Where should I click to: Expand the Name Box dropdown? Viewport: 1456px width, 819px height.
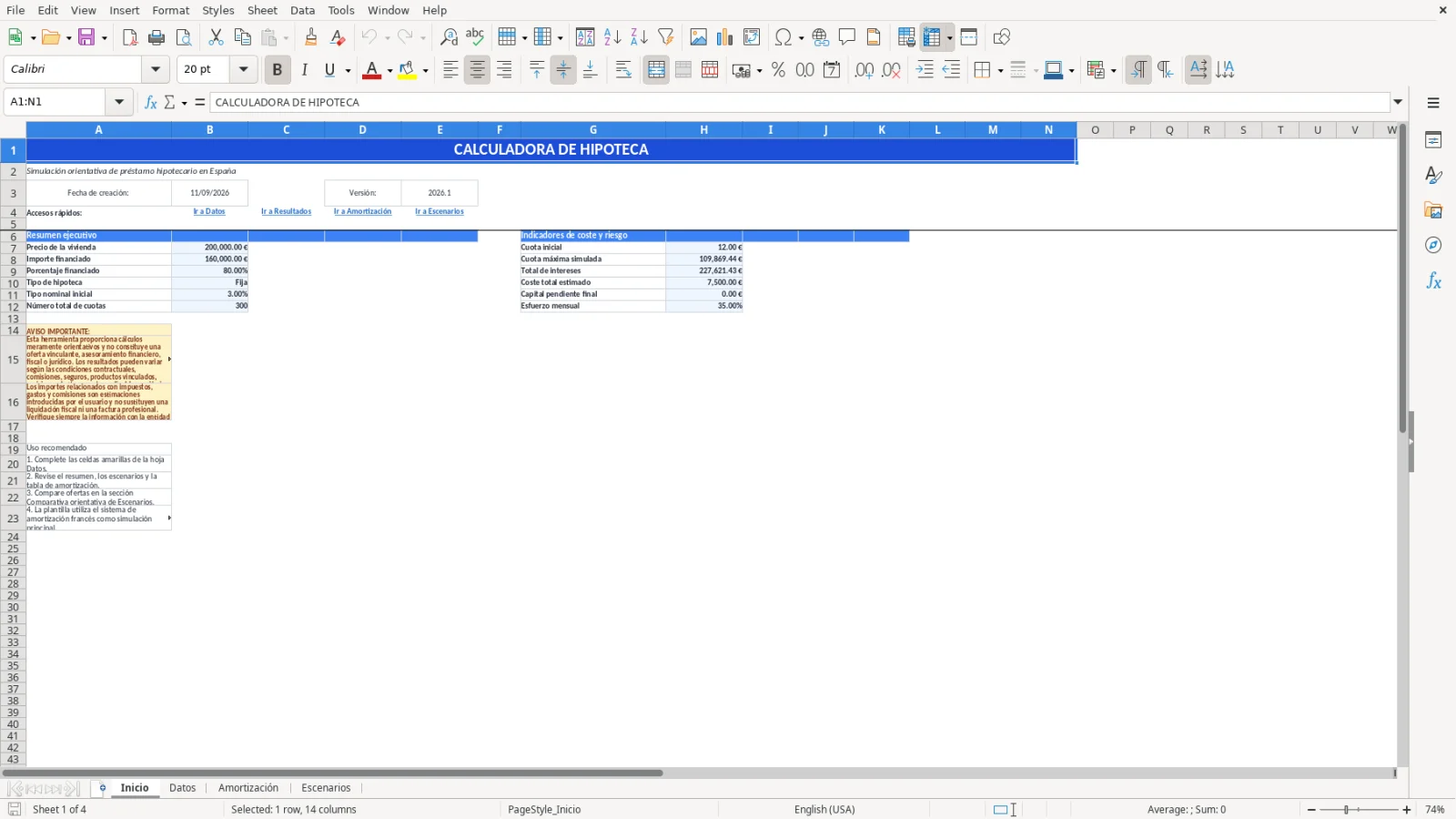click(119, 102)
